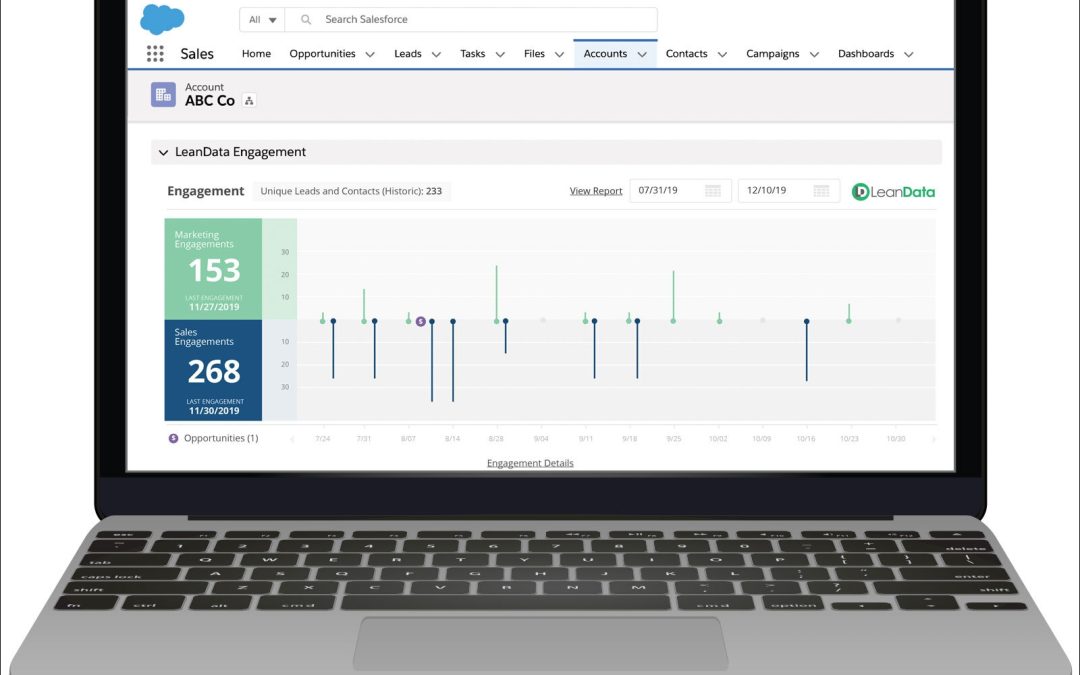
Task: Expand the Leads tab chevron
Action: (x=436, y=54)
